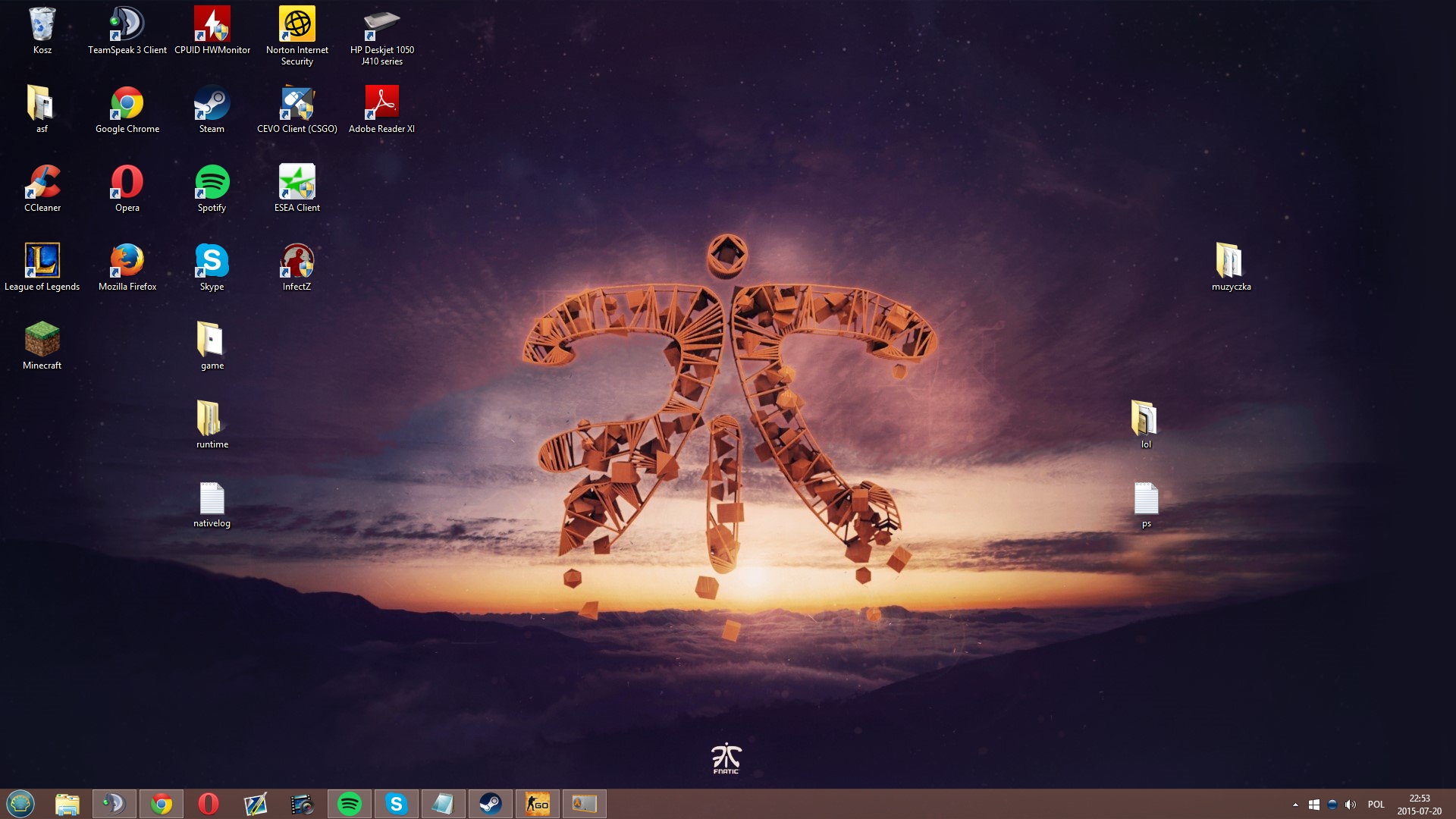Switch to the Half-Life lambda window in taskbar
Image resolution: width=1456 pixels, height=819 pixels.
tap(585, 804)
